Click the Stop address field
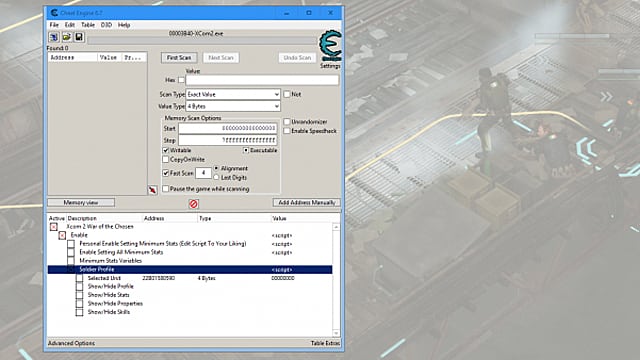Screen dimensions: 640x360 pos(228,140)
